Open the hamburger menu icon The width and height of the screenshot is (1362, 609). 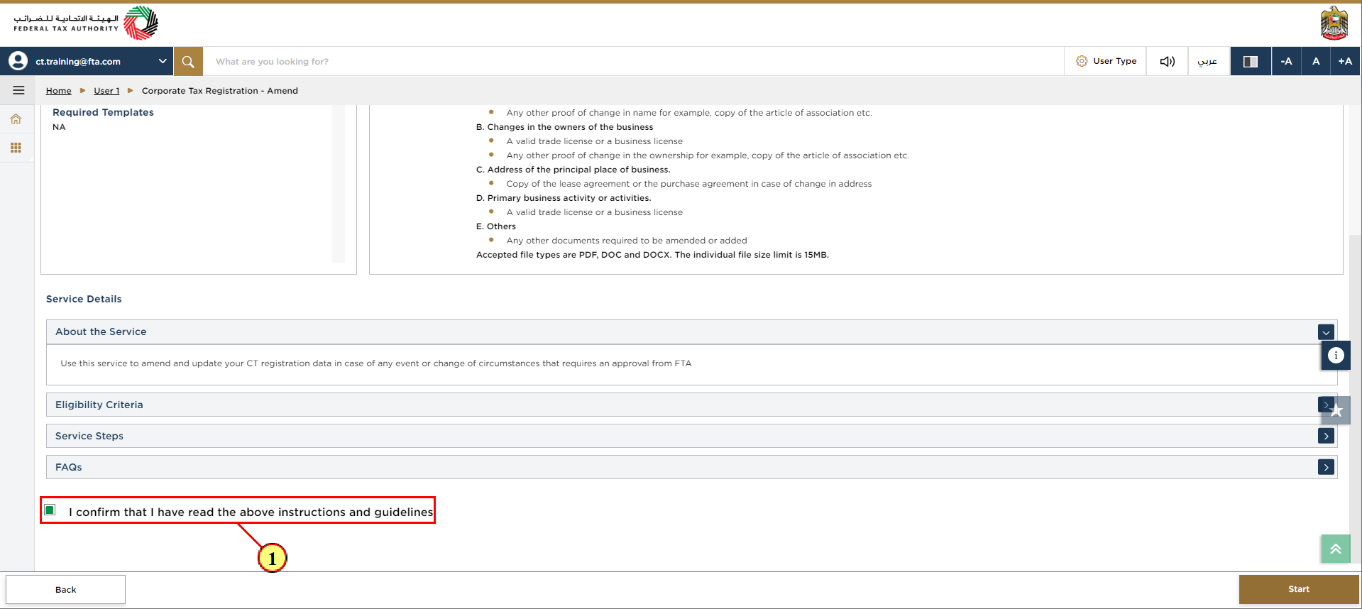[18, 90]
